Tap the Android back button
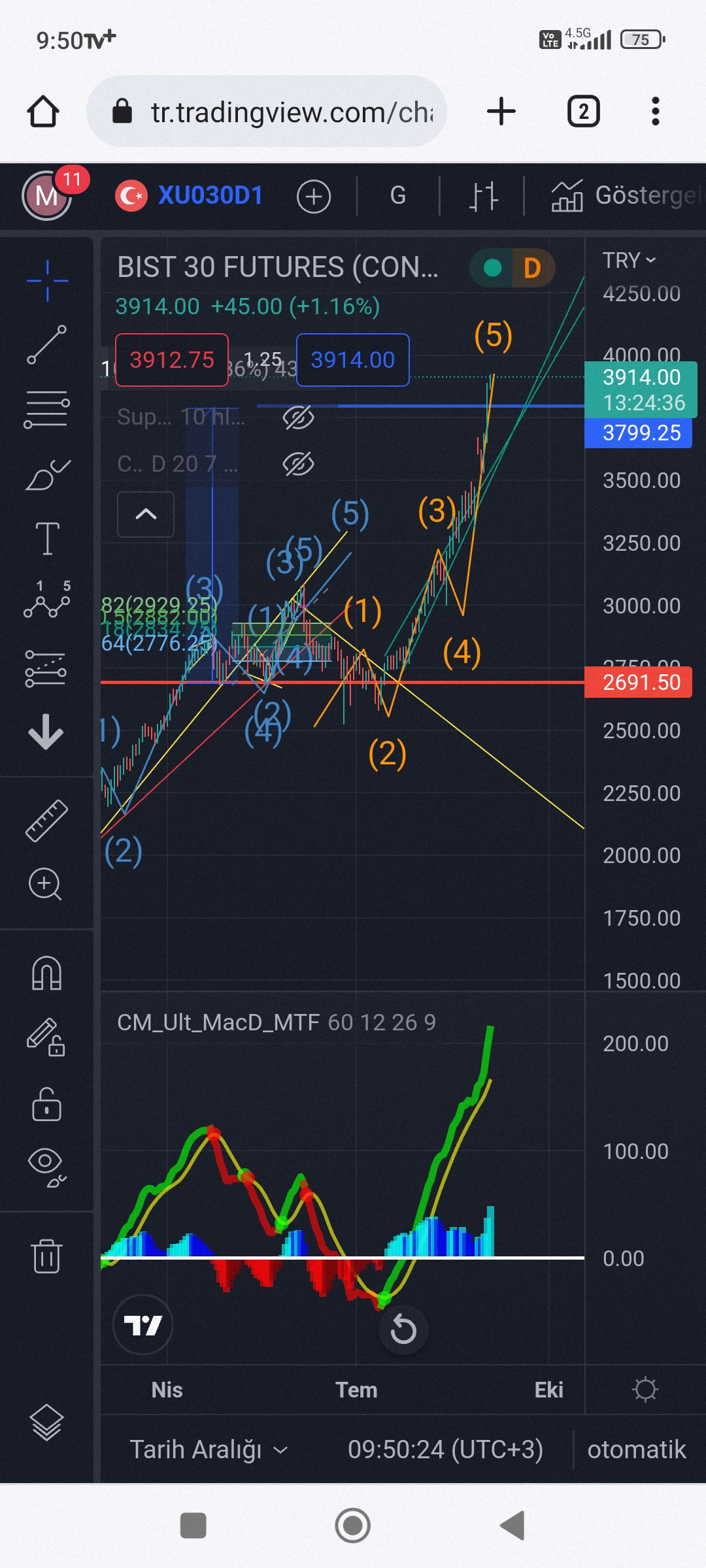 [513, 1526]
